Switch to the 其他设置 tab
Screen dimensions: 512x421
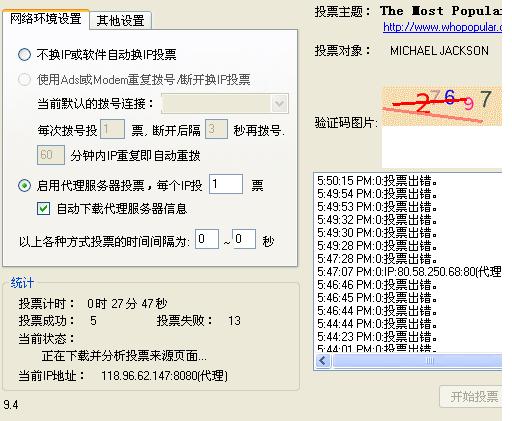click(121, 20)
